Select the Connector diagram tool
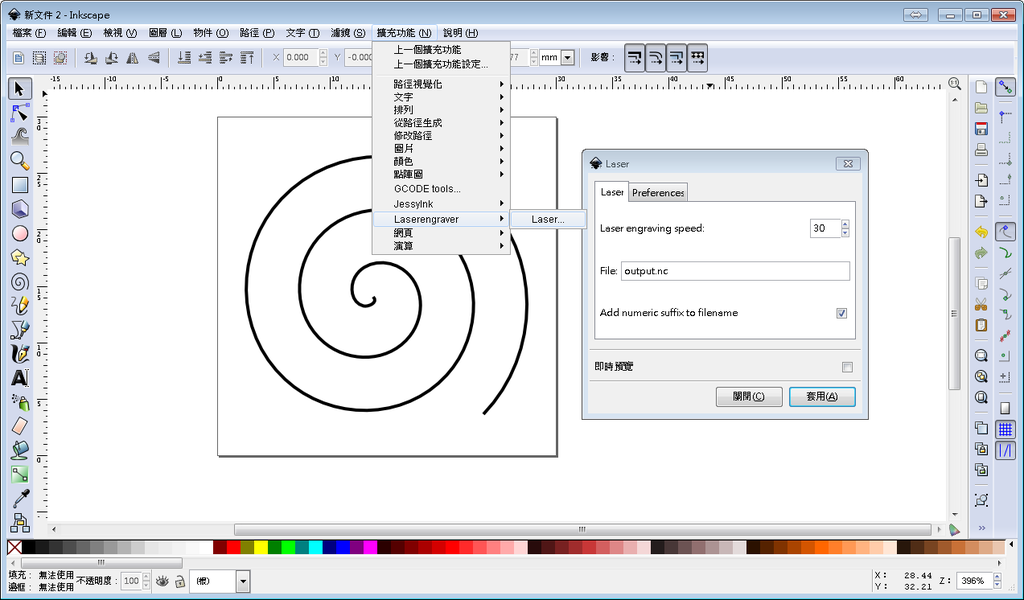Screen dimensions: 1024x600 pos(20,522)
